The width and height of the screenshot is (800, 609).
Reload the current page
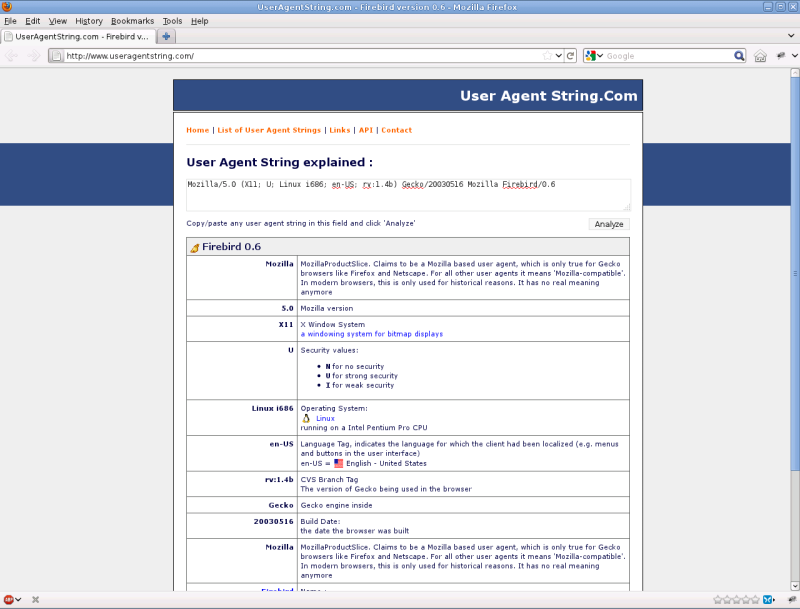[571, 56]
